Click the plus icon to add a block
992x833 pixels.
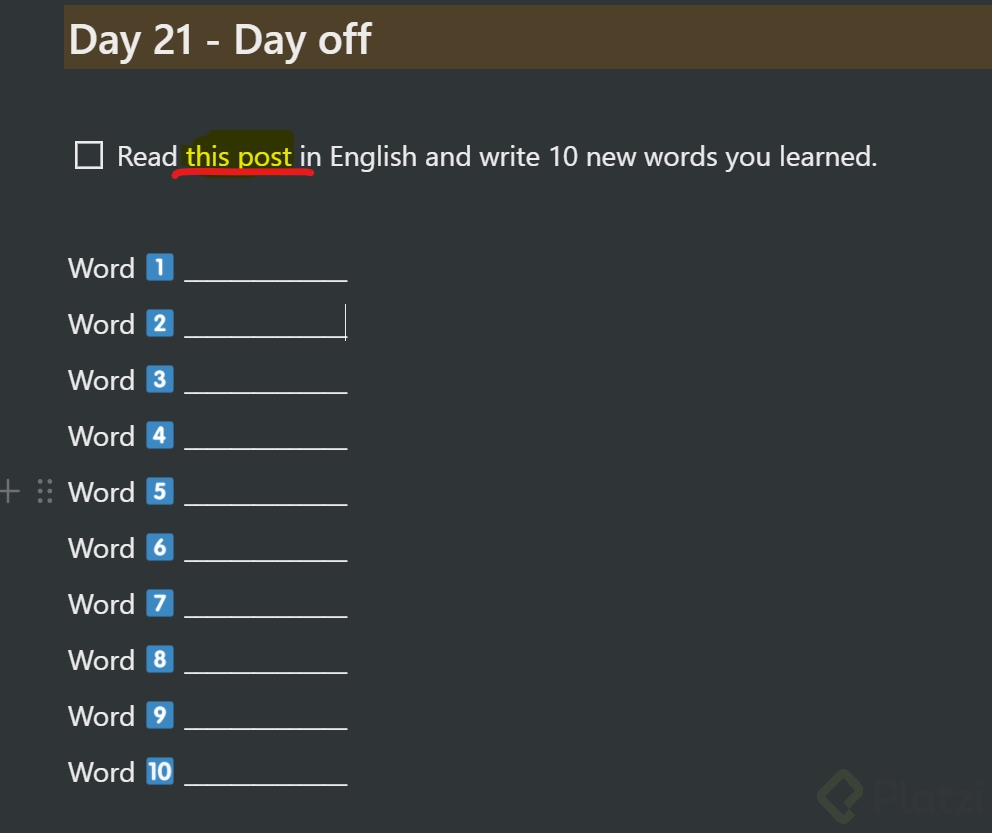point(9,491)
